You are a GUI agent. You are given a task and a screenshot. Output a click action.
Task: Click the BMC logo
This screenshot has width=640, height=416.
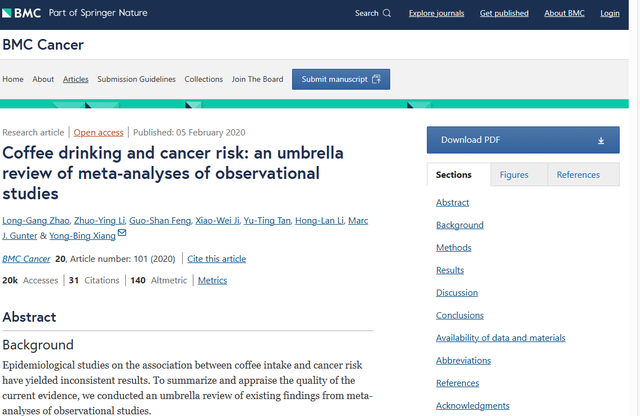coord(22,13)
